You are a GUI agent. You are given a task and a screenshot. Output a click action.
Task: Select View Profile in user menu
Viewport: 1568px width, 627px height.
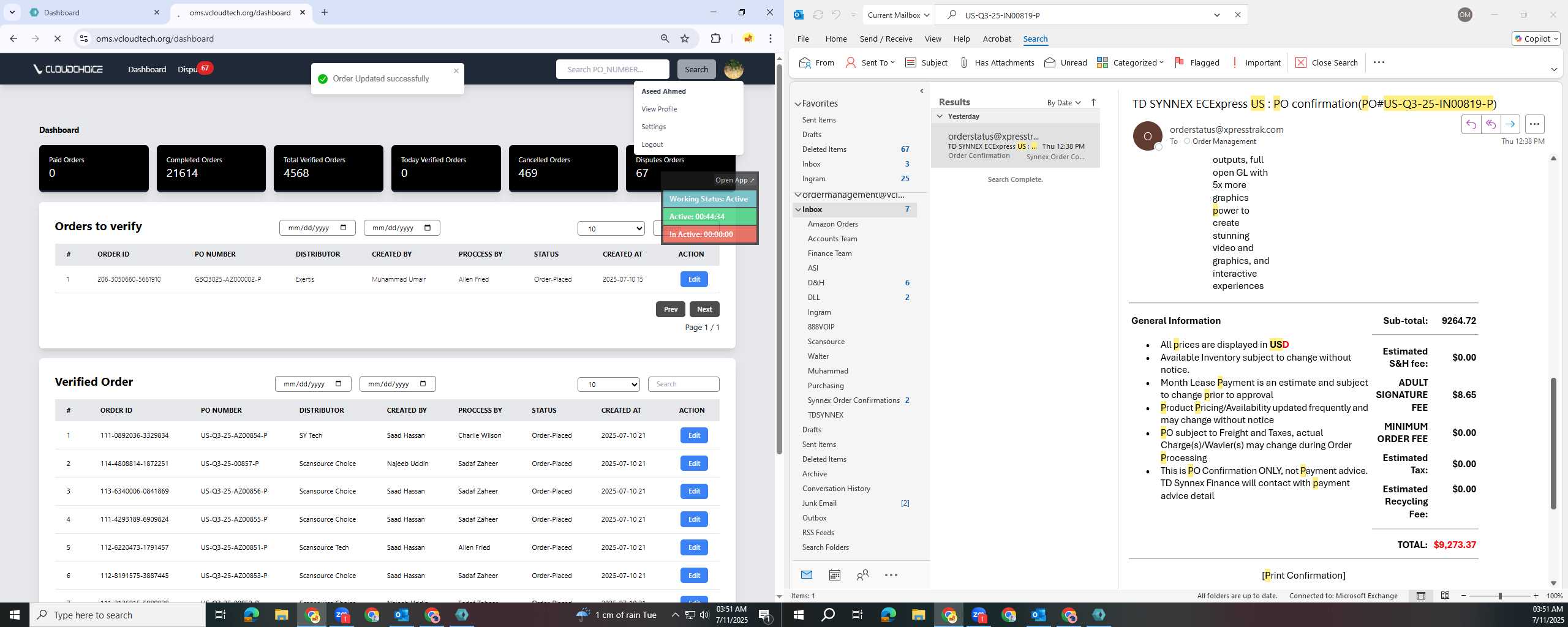pos(659,109)
